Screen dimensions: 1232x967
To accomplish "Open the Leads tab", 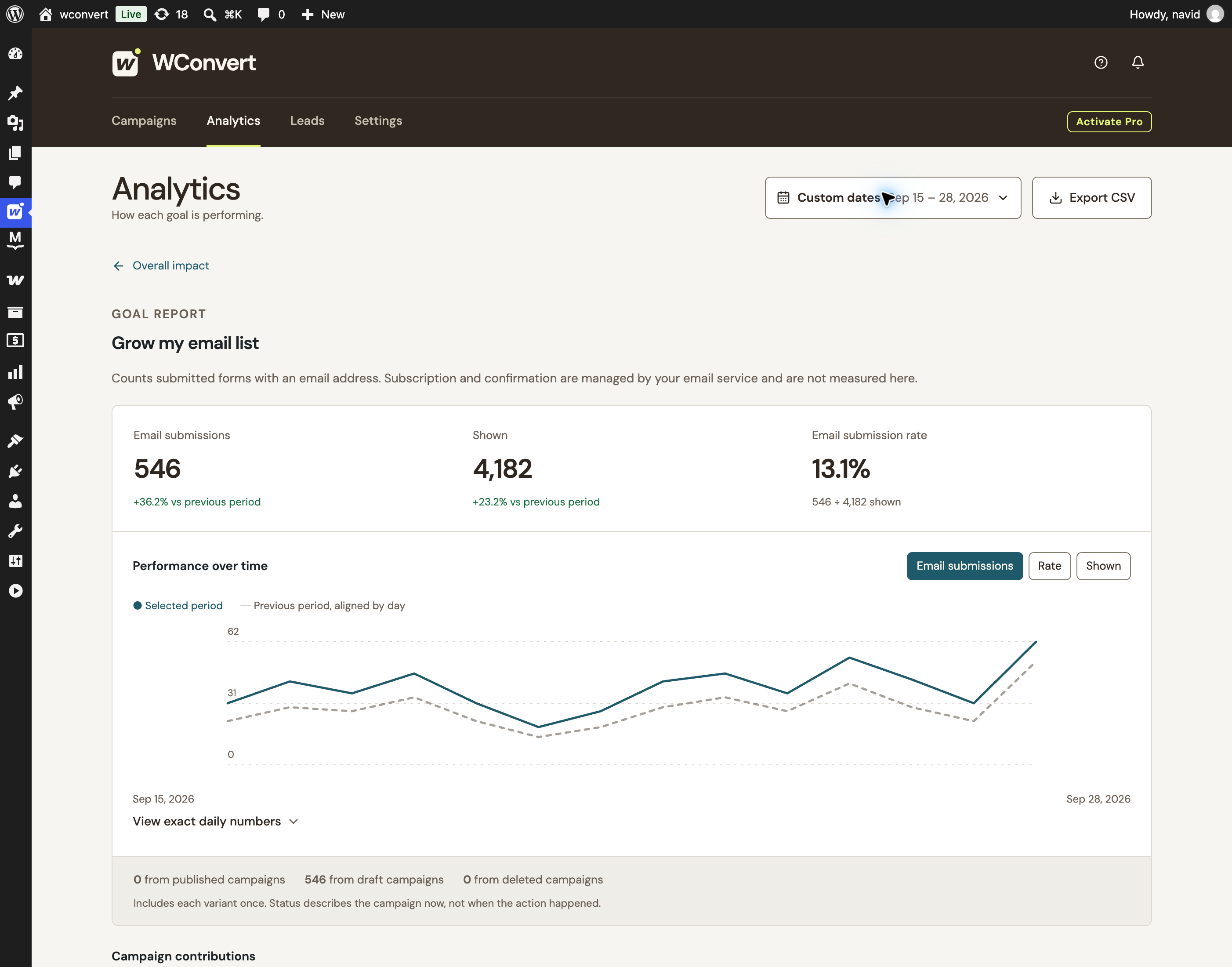I will click(307, 120).
